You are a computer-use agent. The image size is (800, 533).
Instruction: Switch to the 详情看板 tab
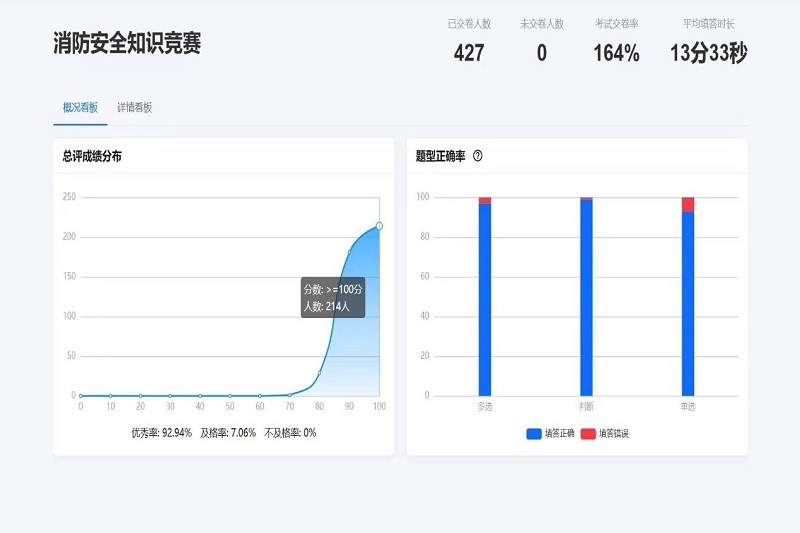(134, 107)
